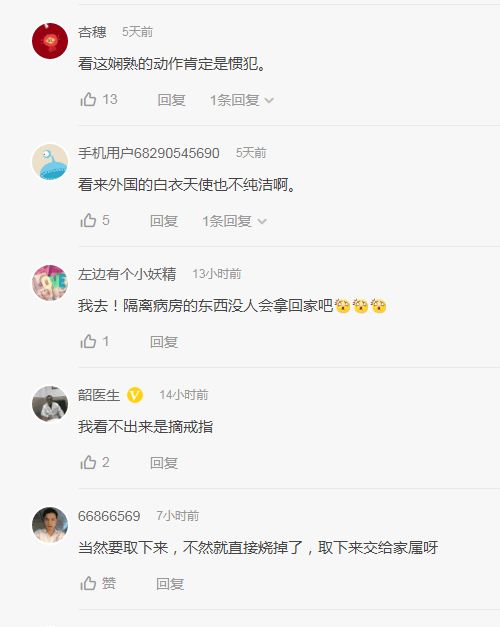500x627 pixels.
Task: Expand 1条回复 under 手机用户68290545690's comment
Action: pos(234,221)
